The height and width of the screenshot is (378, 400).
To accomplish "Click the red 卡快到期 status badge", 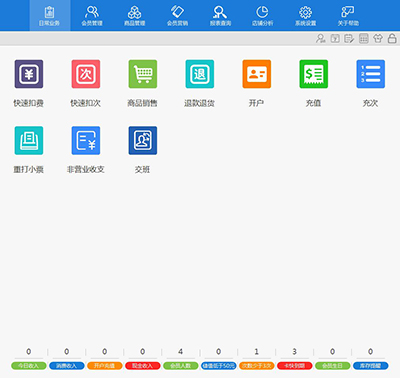I will (295, 366).
